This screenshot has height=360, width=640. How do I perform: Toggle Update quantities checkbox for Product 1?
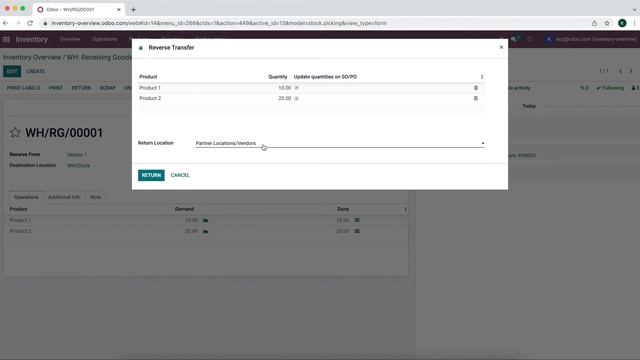(296, 88)
